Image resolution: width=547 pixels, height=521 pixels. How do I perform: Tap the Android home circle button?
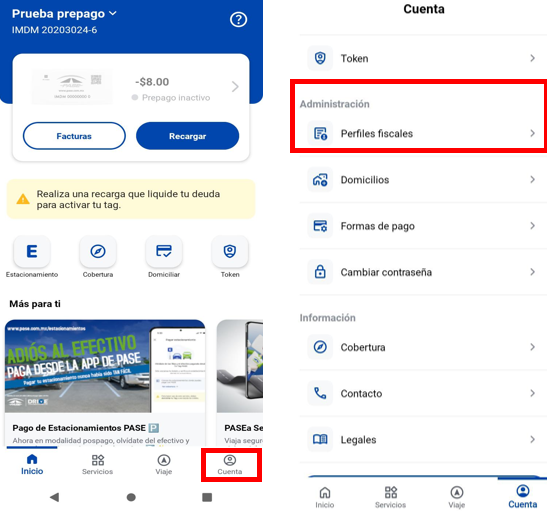tap(131, 497)
